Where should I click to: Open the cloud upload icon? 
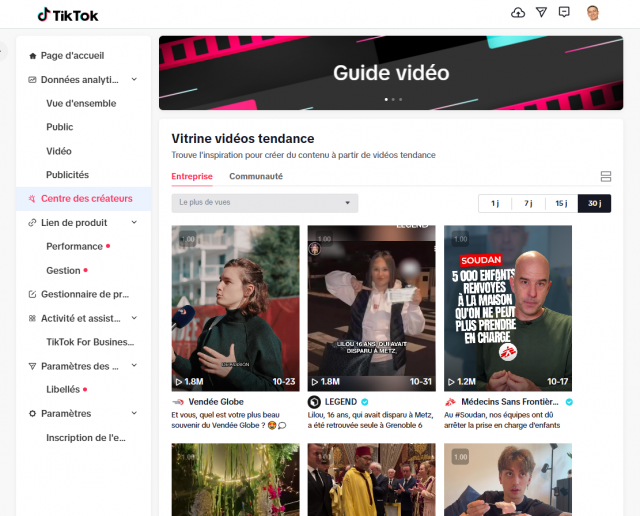coord(518,13)
